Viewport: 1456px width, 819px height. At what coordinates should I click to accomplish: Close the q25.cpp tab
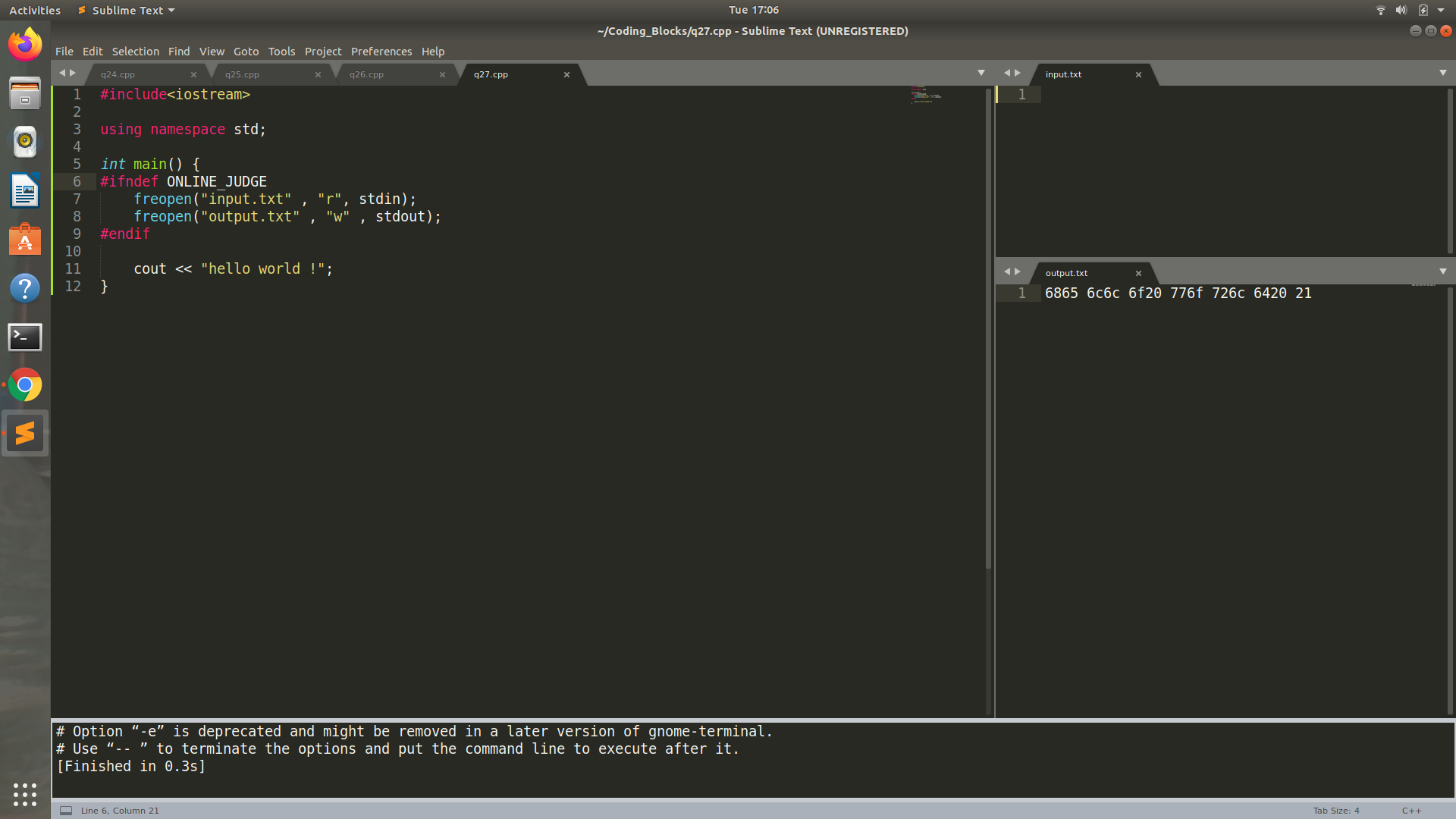pyautogui.click(x=318, y=74)
